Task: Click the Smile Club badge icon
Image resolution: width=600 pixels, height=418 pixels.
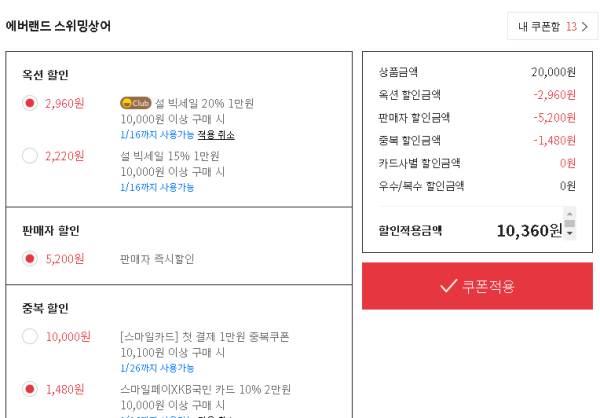Action: [136, 103]
